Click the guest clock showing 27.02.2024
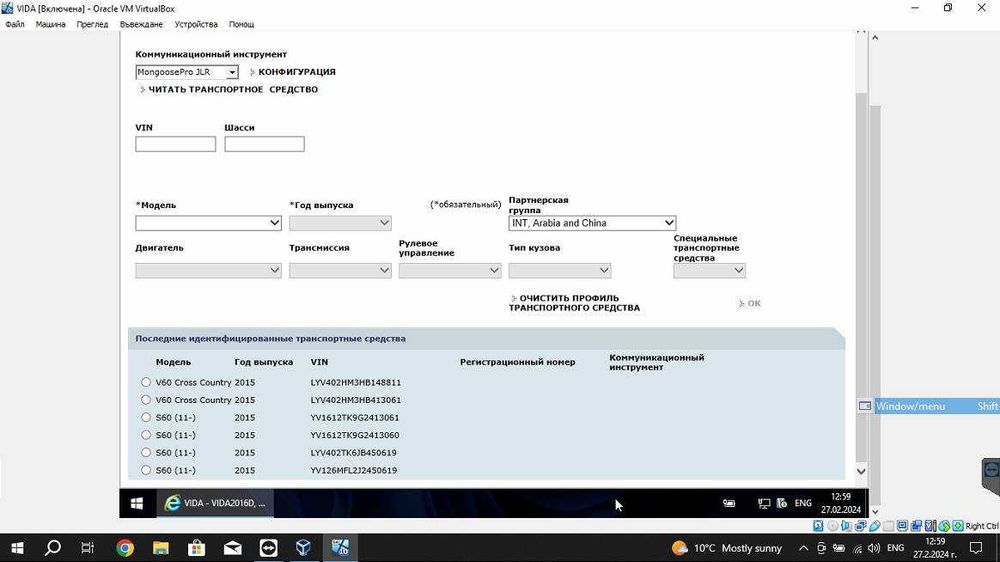The width and height of the screenshot is (1000, 562). 841,503
